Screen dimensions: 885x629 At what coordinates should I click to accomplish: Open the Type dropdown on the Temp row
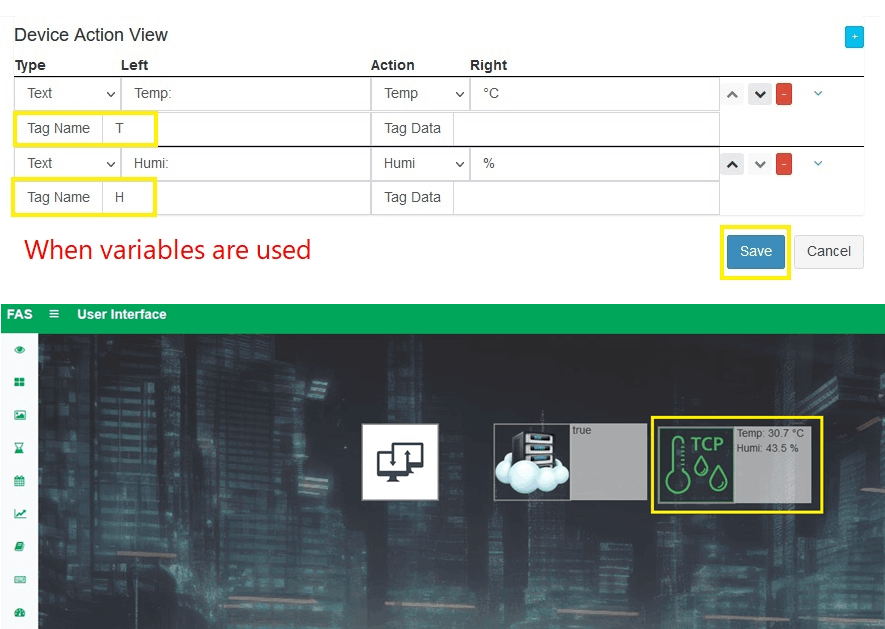pos(67,94)
